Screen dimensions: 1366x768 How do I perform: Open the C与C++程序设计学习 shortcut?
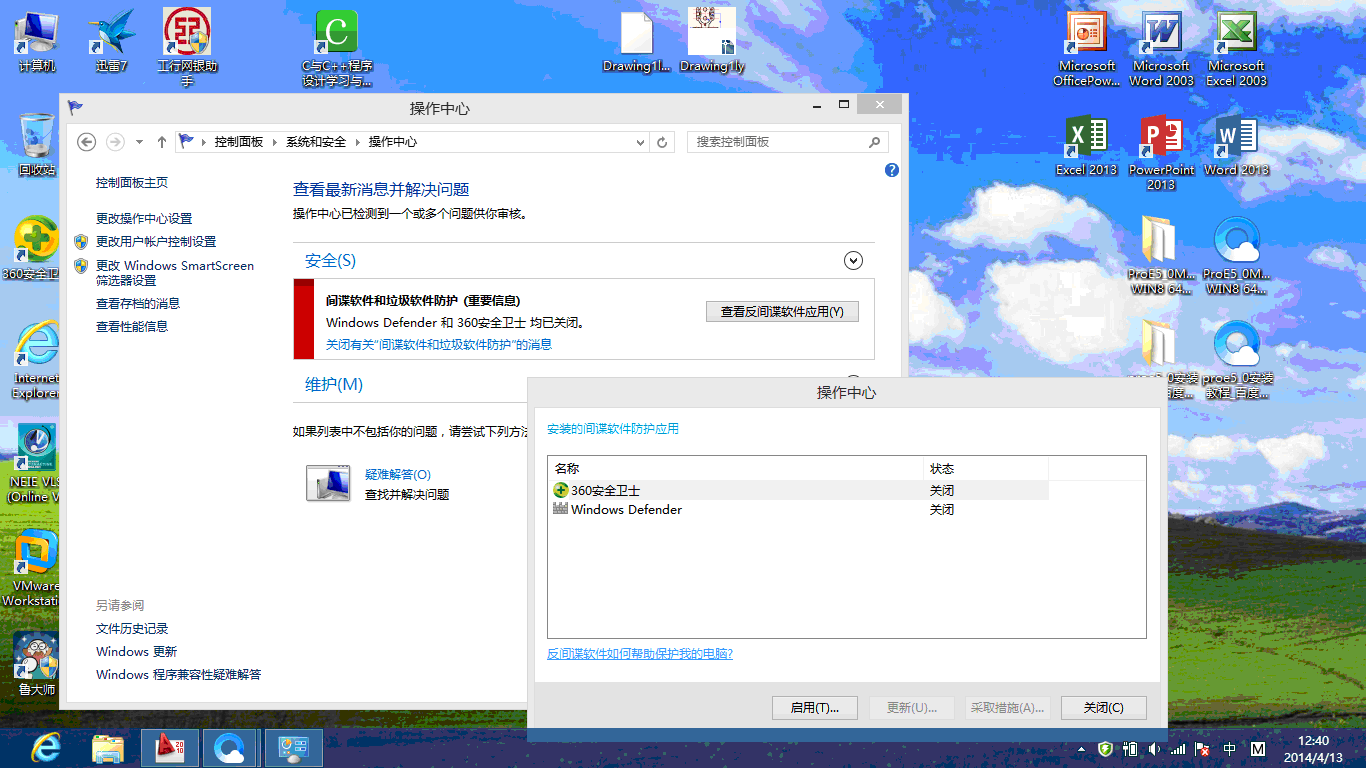click(337, 47)
